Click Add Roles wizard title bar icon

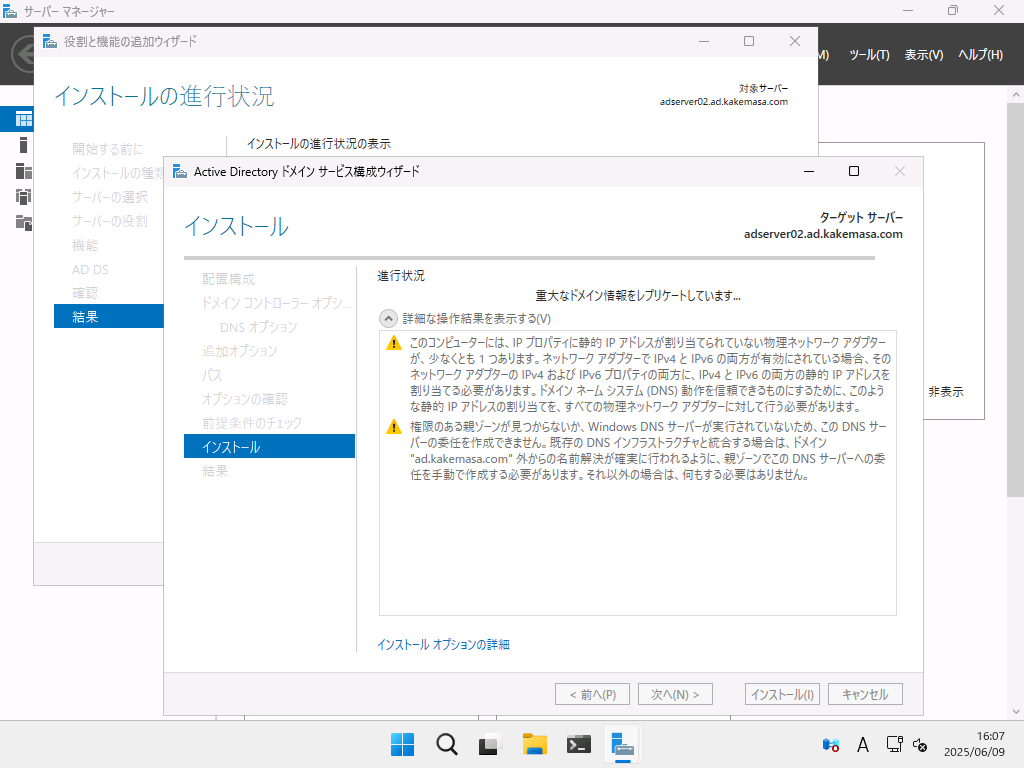[x=50, y=42]
